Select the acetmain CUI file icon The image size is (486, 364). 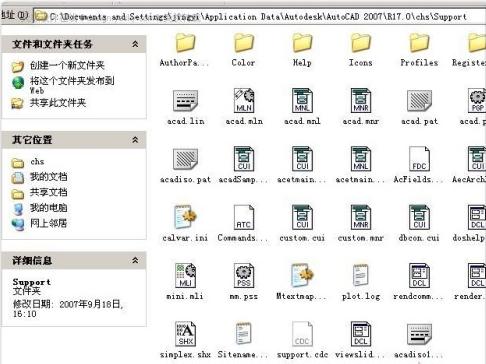pyautogui.click(x=302, y=159)
